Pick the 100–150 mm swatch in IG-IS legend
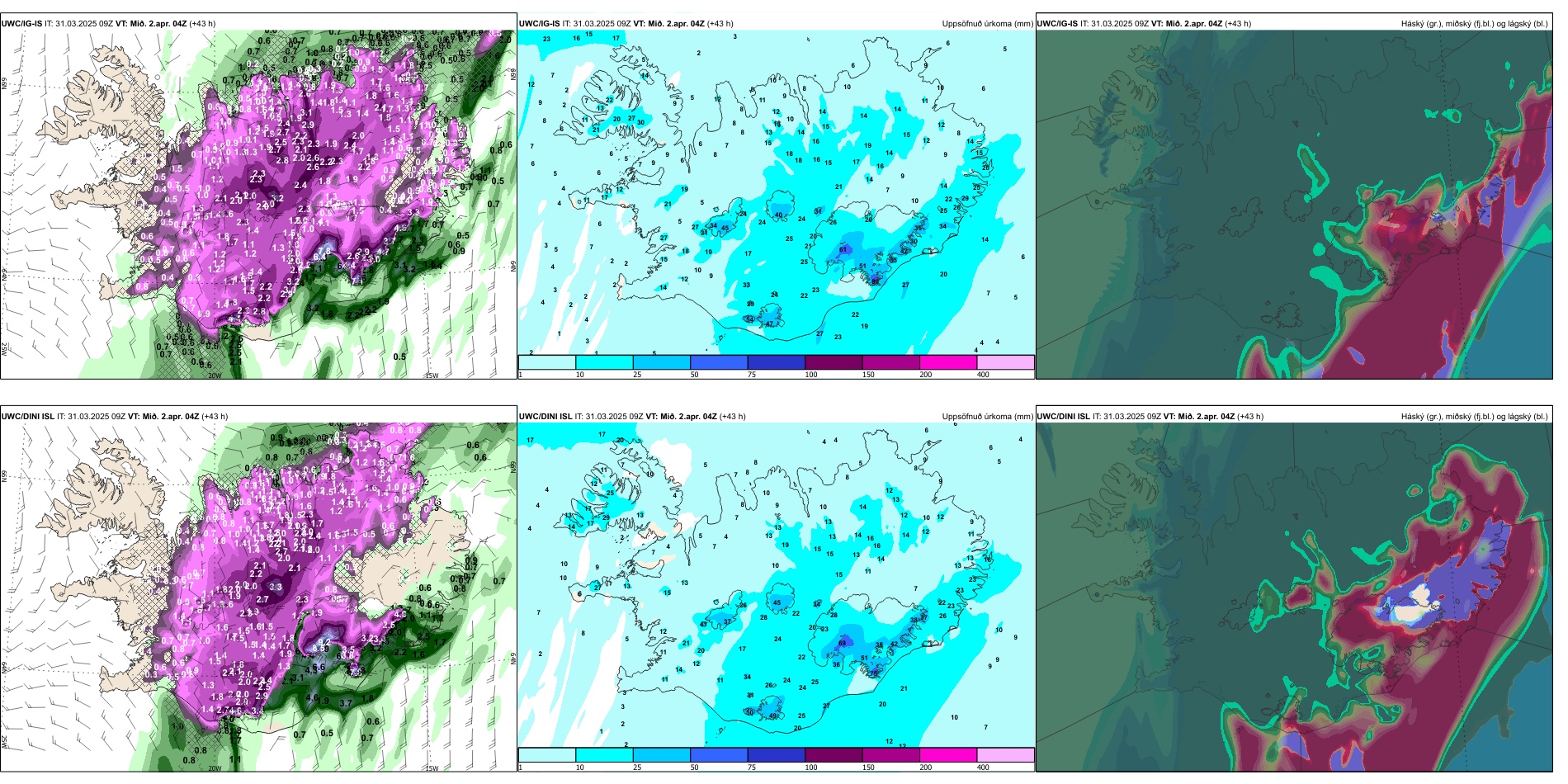The height and width of the screenshot is (784, 1568). pyautogui.click(x=834, y=362)
